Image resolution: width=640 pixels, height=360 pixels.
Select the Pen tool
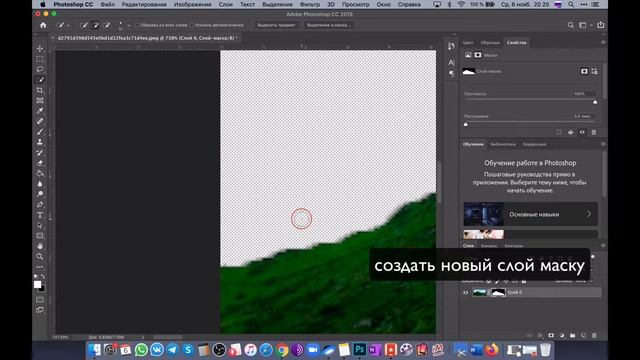click(40, 204)
